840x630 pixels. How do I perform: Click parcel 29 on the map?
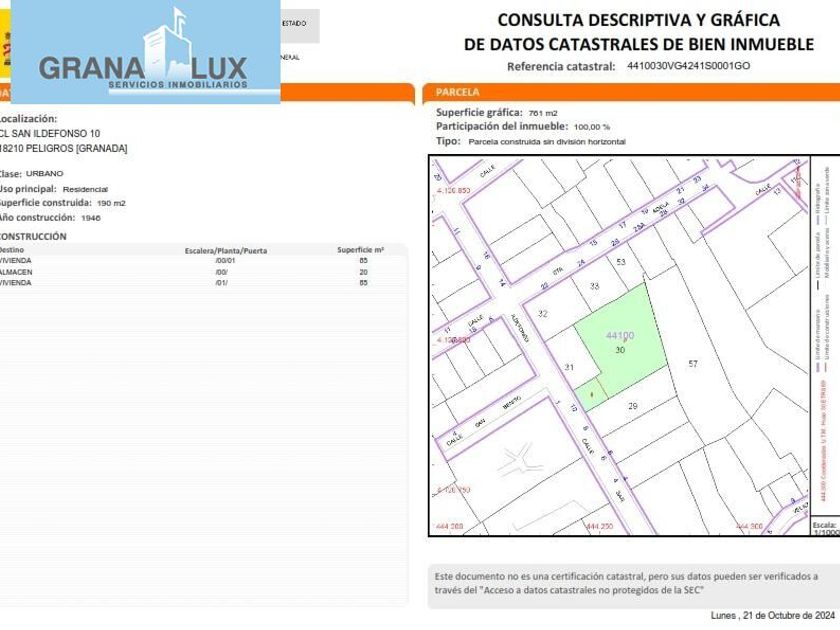(x=632, y=406)
